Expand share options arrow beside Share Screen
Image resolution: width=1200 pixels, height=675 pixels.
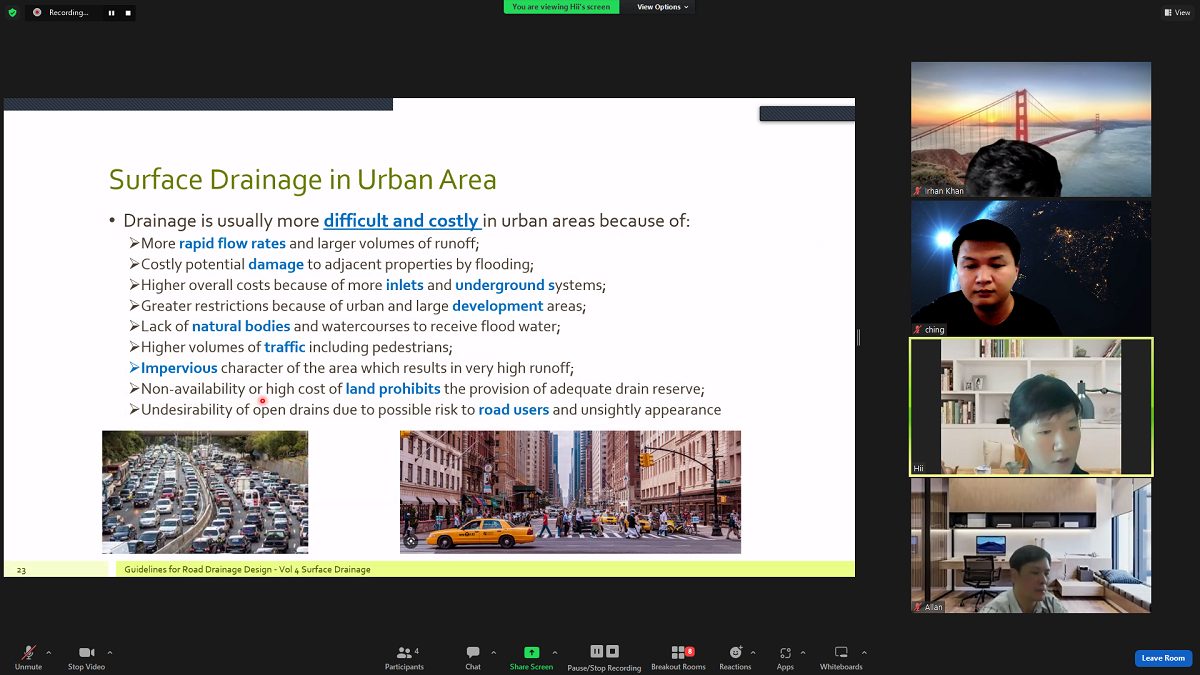pos(555,652)
